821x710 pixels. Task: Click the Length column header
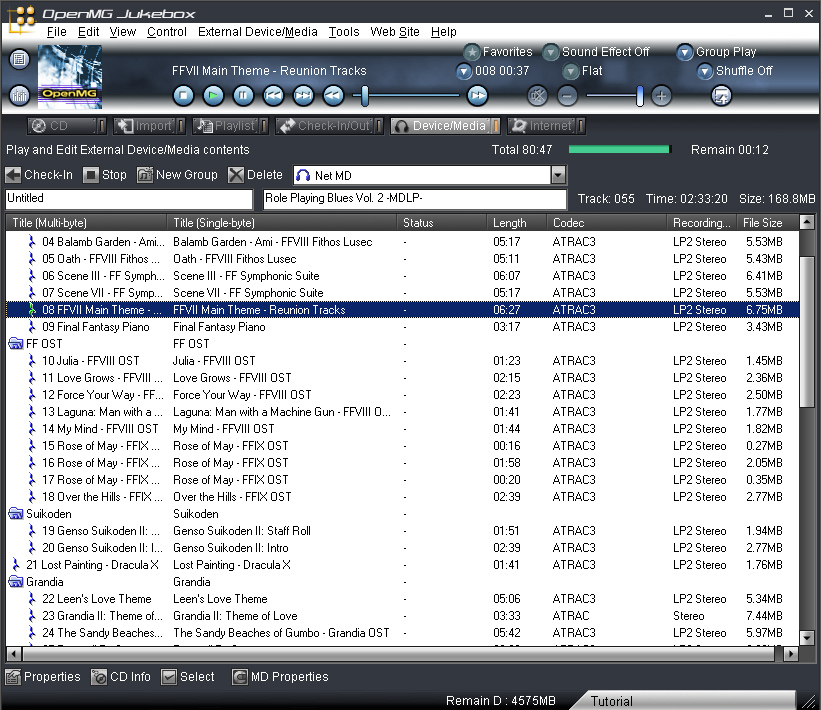pyautogui.click(x=516, y=223)
